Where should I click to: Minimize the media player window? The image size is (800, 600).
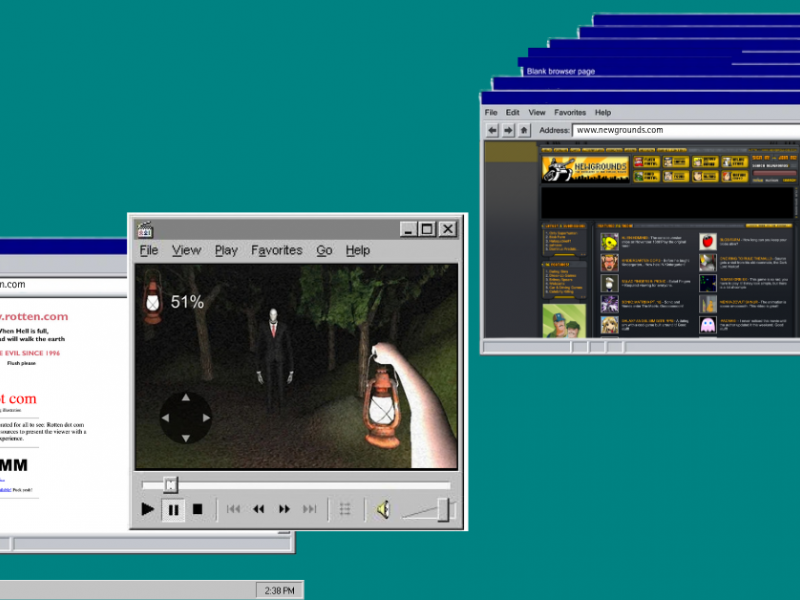408,229
